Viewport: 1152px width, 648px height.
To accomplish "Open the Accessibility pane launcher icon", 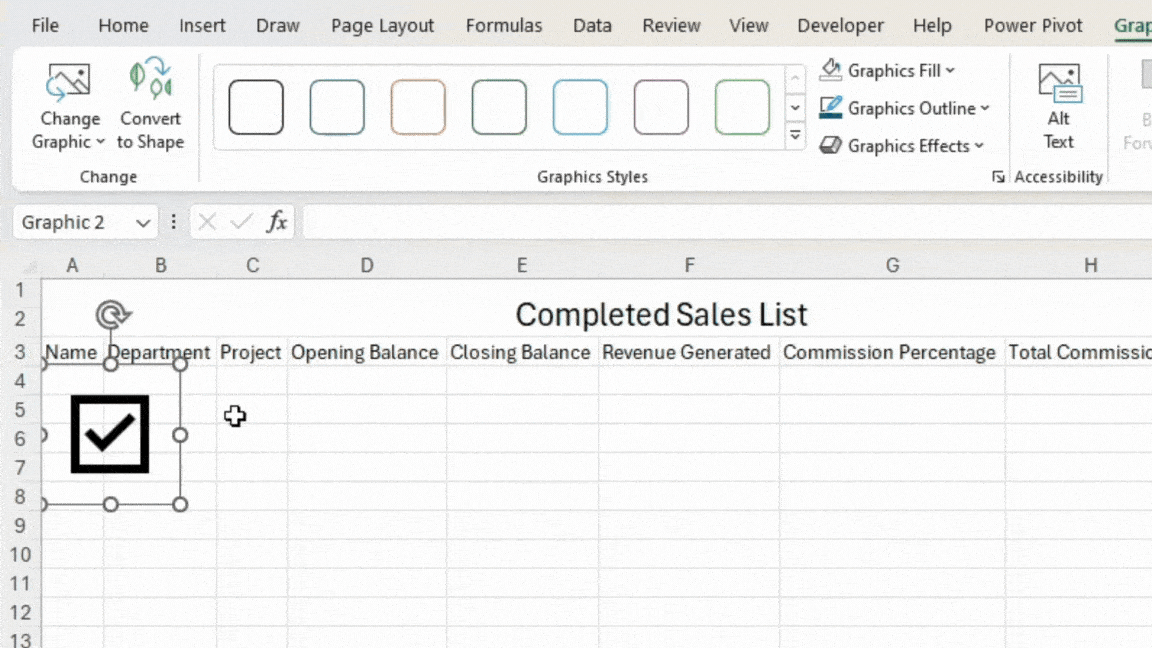I will click(x=997, y=176).
